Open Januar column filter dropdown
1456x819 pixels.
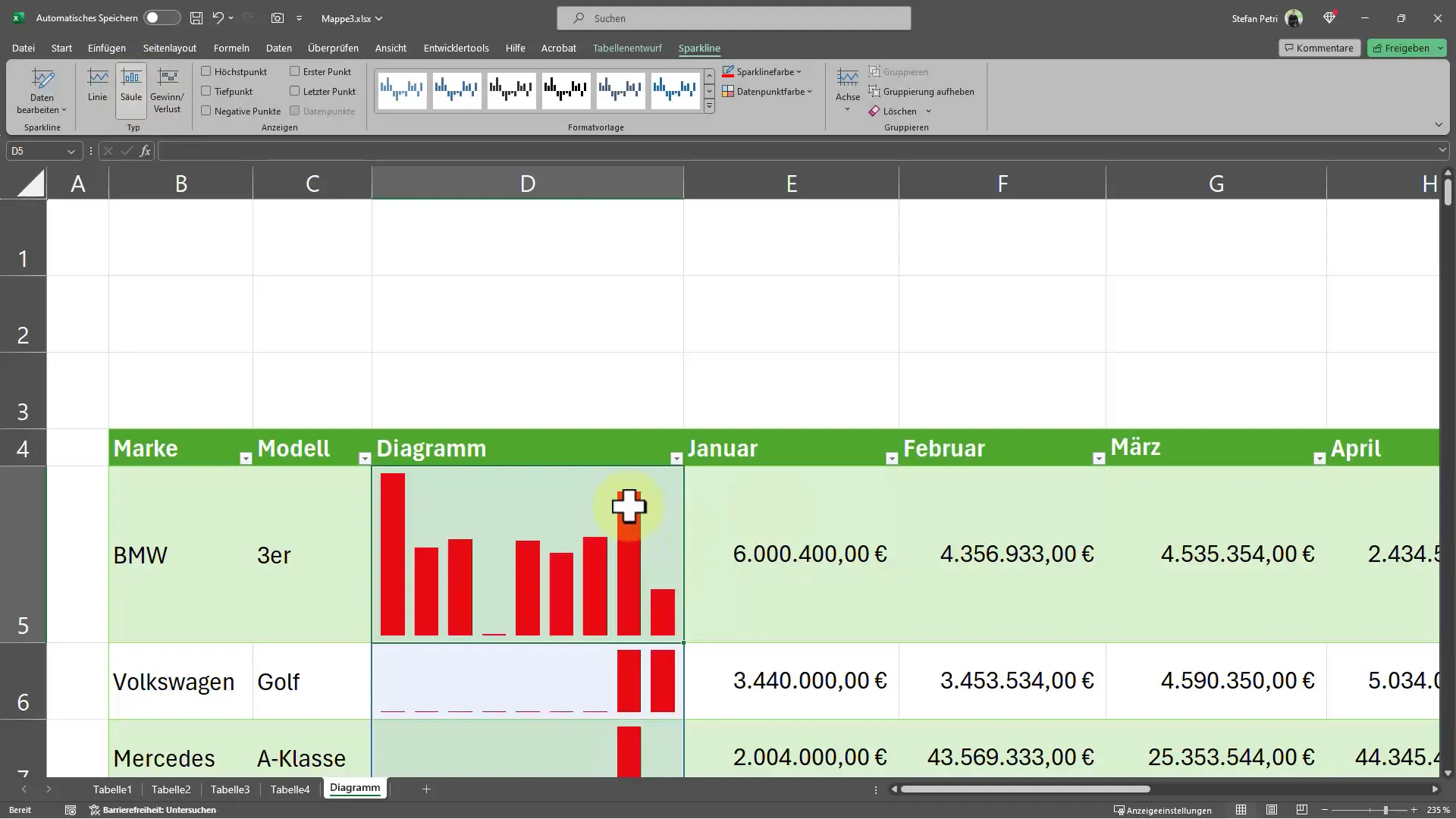coord(892,458)
